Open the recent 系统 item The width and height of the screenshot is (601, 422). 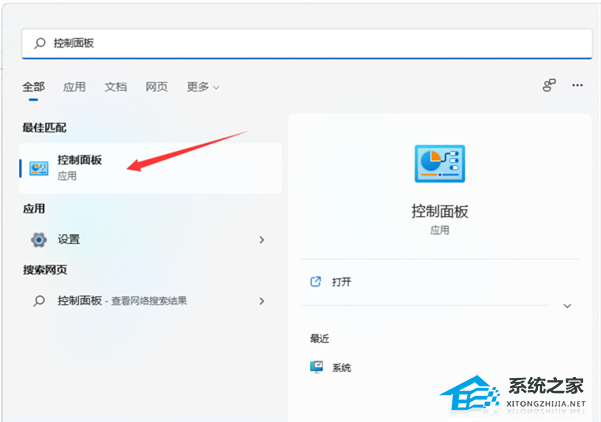pyautogui.click(x=341, y=367)
